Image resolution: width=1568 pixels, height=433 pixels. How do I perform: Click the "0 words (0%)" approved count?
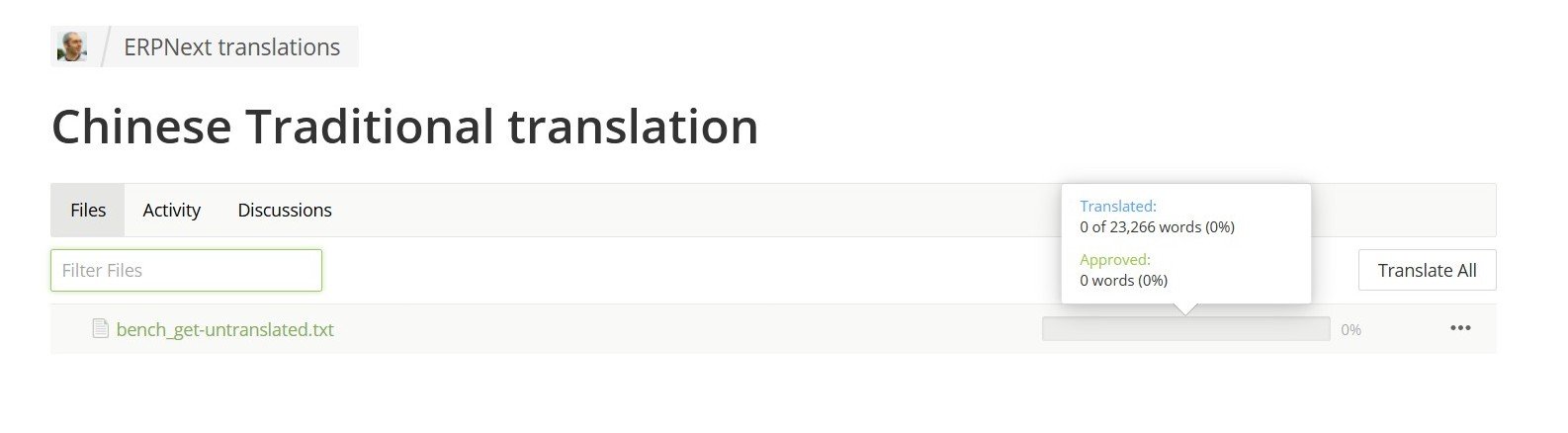(x=1123, y=281)
